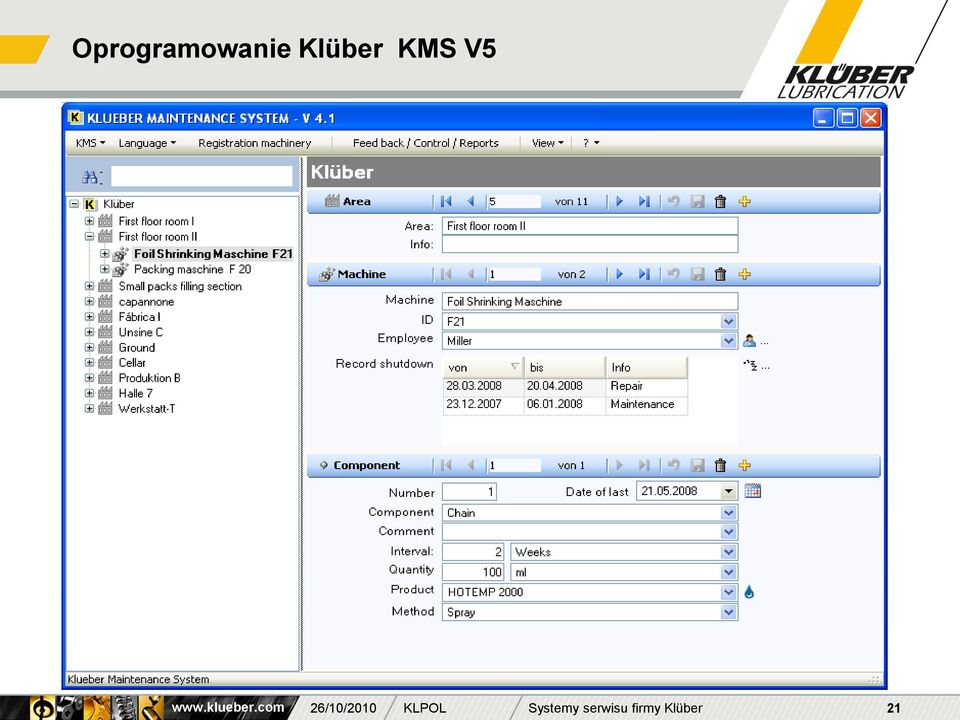Click the blue oil drop product icon
The height and width of the screenshot is (720, 960).
749,592
